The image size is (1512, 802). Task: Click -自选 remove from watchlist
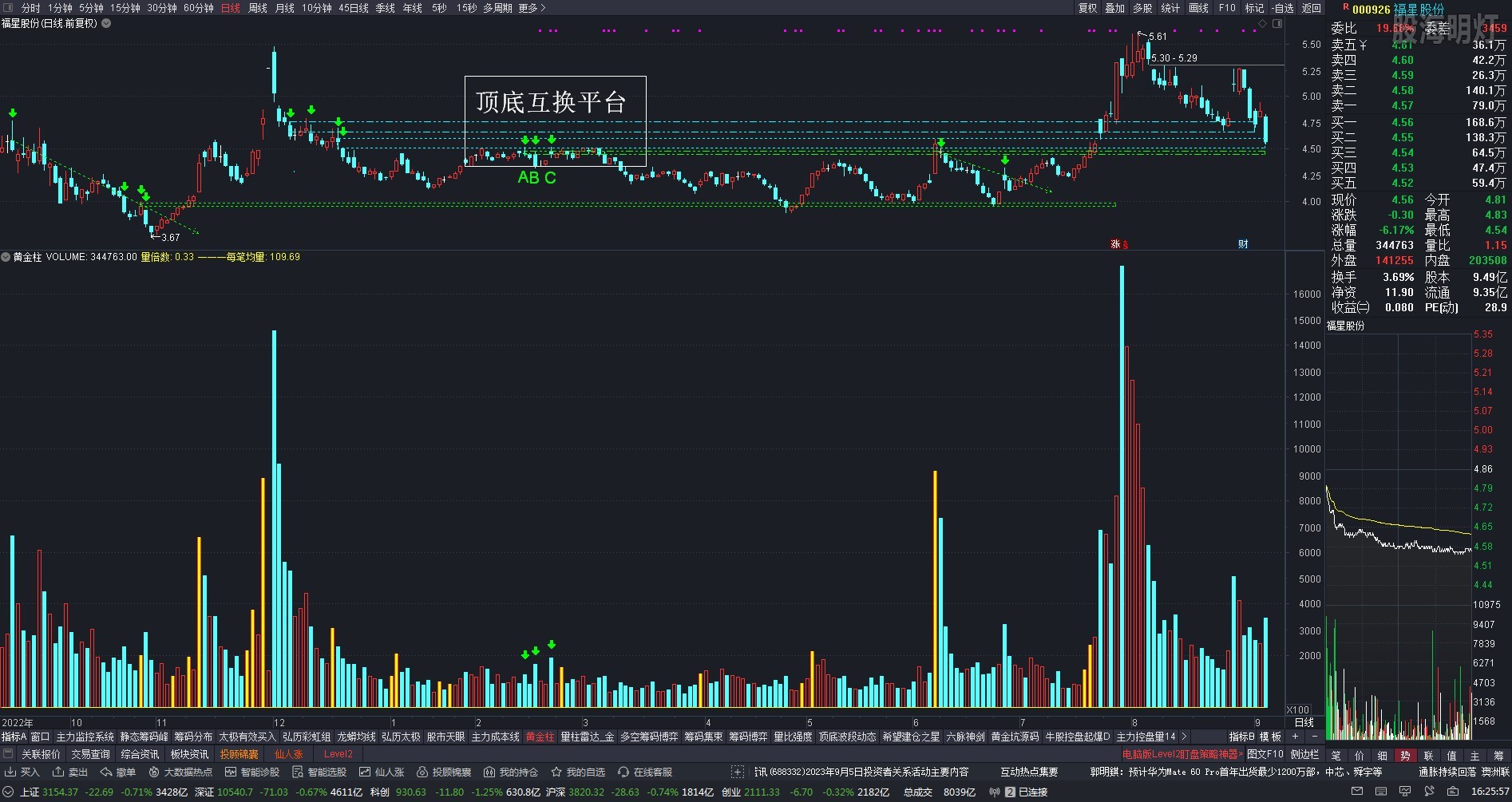[x=1281, y=8]
